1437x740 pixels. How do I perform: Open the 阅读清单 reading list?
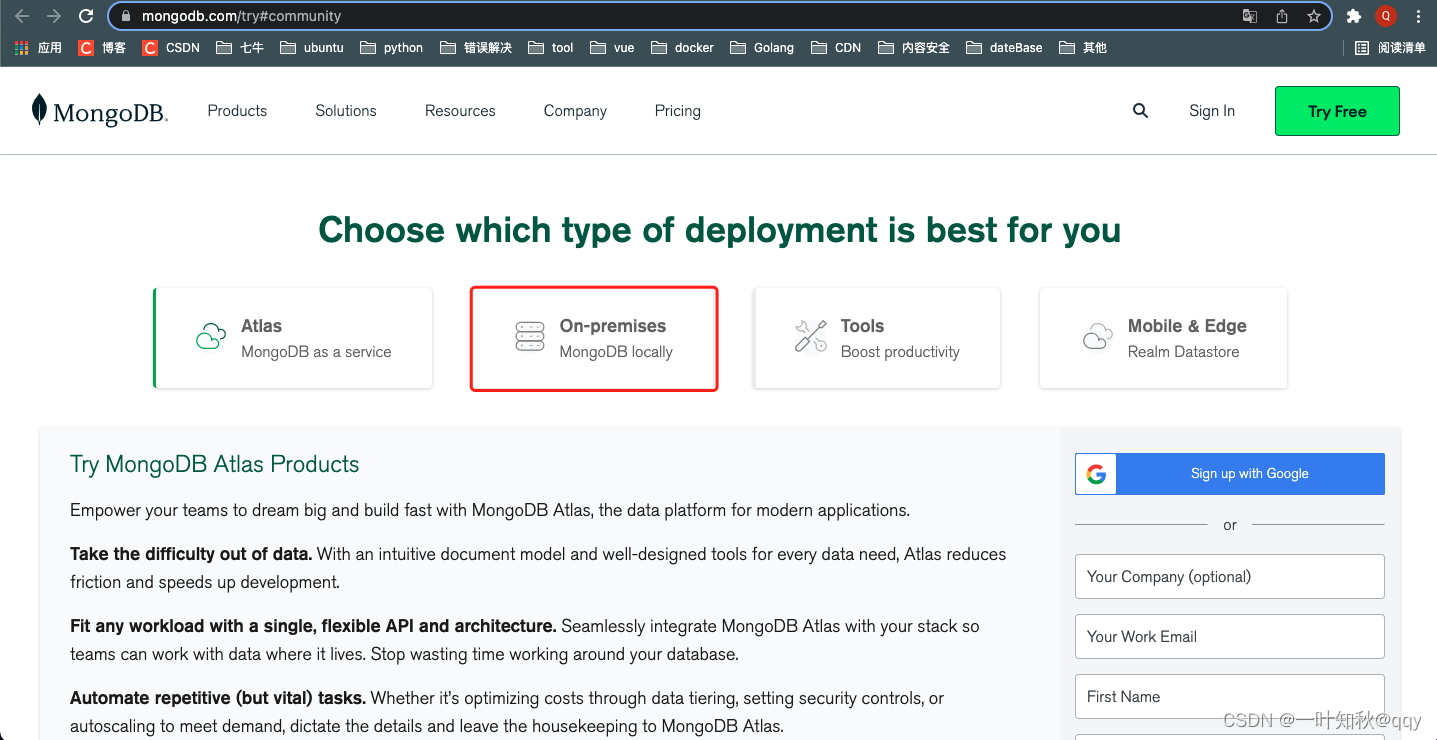[1390, 47]
